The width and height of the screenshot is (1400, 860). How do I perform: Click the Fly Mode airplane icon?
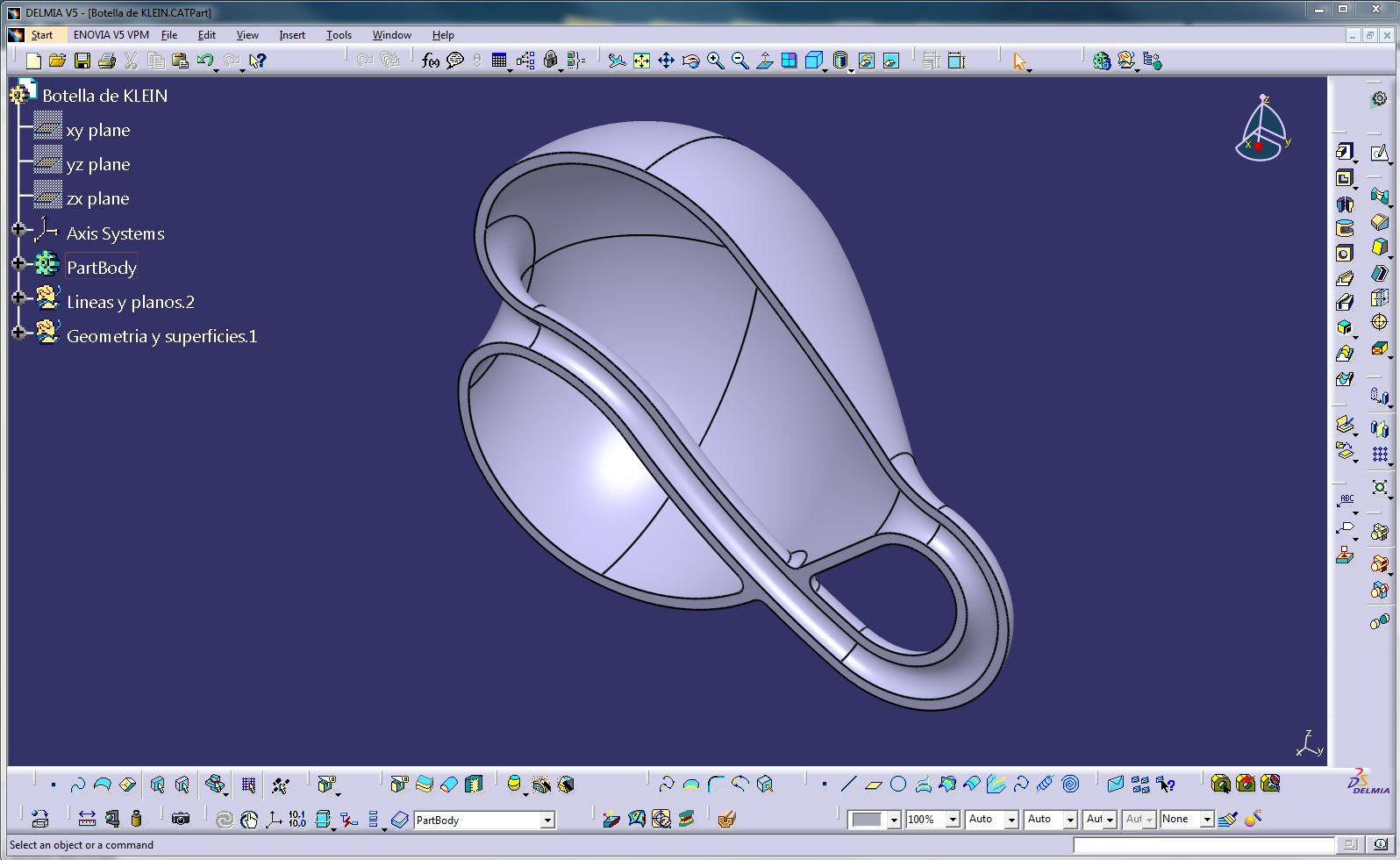coord(618,61)
